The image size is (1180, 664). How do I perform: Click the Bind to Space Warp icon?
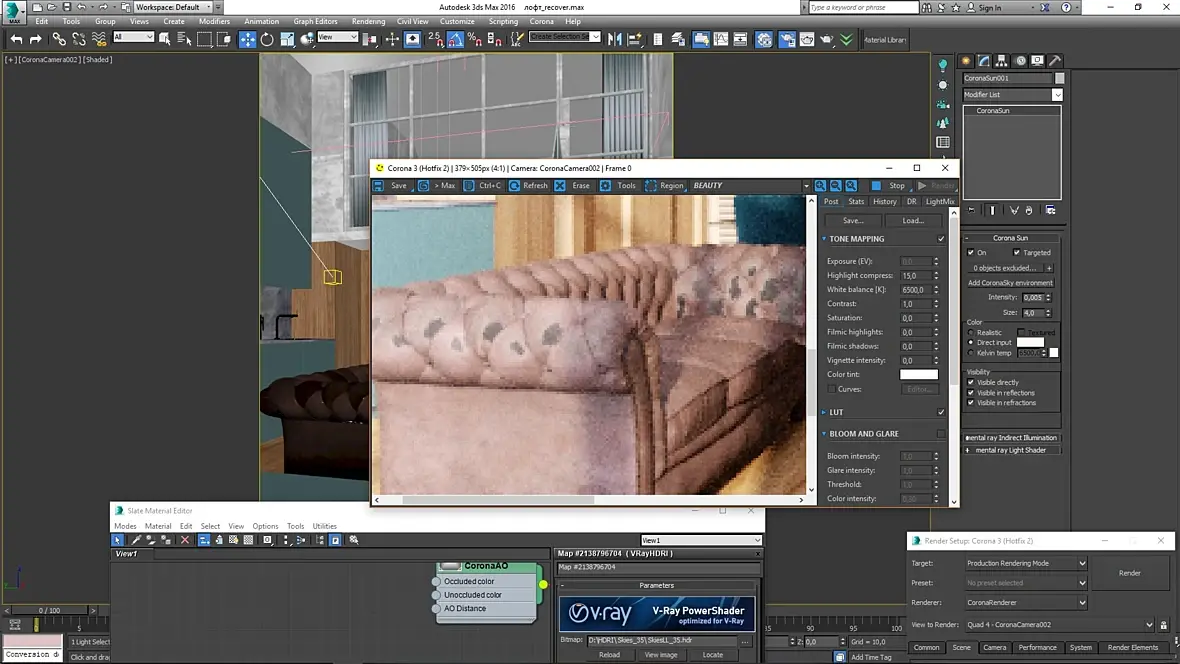[99, 39]
